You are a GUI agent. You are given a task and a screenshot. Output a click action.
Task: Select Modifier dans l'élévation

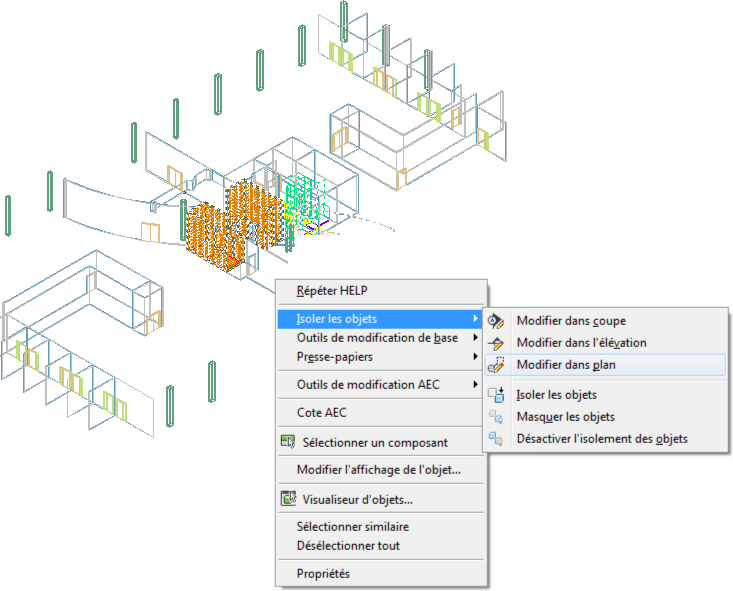605,343
